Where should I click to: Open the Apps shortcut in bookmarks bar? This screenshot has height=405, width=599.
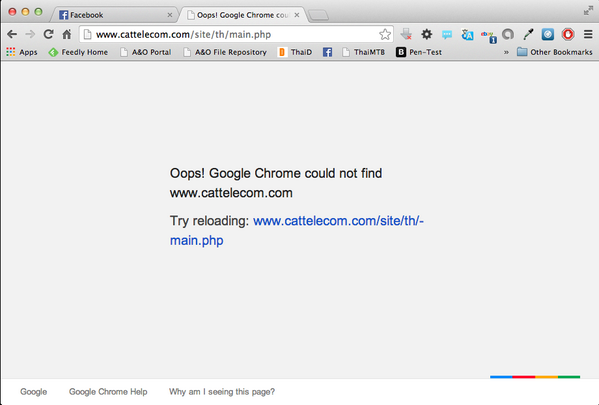(x=22, y=52)
